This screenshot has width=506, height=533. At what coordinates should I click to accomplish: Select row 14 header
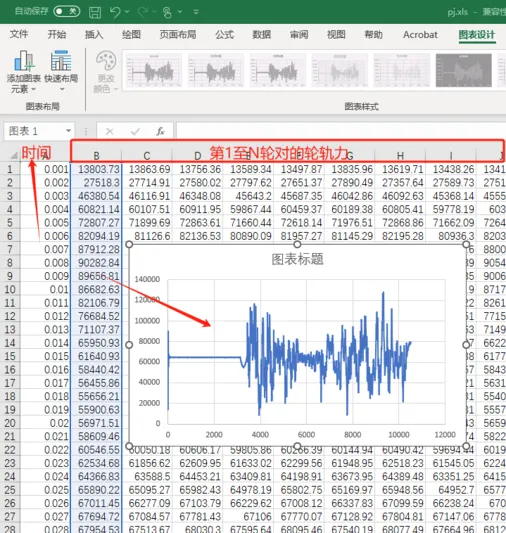[x=10, y=343]
